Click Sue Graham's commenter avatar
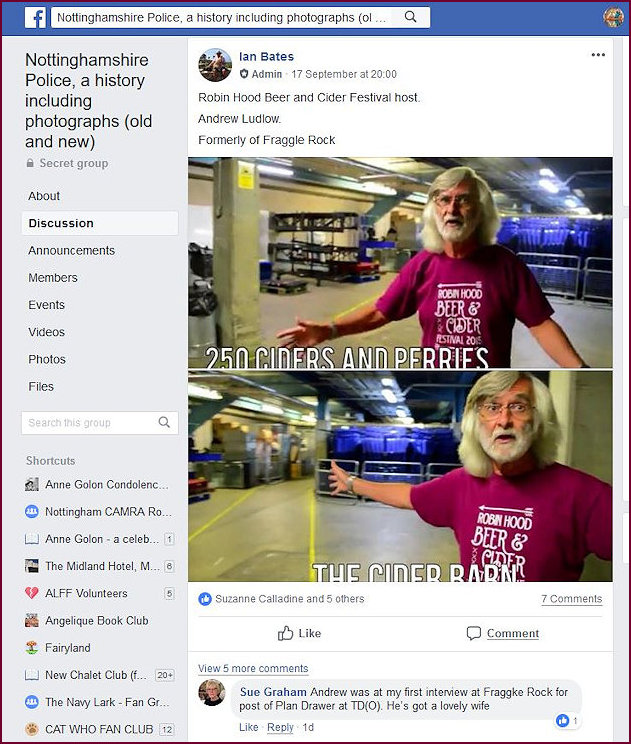This screenshot has height=744, width=631. (212, 692)
